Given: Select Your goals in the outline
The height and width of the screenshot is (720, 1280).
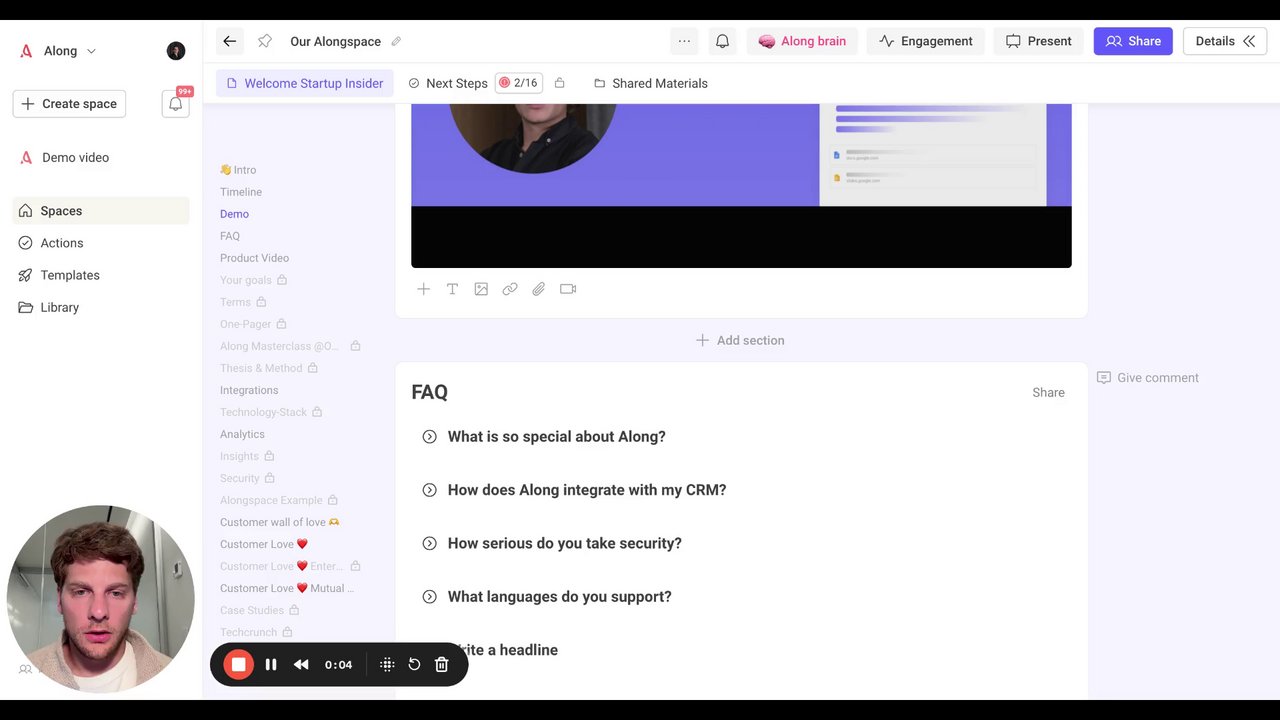Looking at the screenshot, I should pyautogui.click(x=246, y=280).
